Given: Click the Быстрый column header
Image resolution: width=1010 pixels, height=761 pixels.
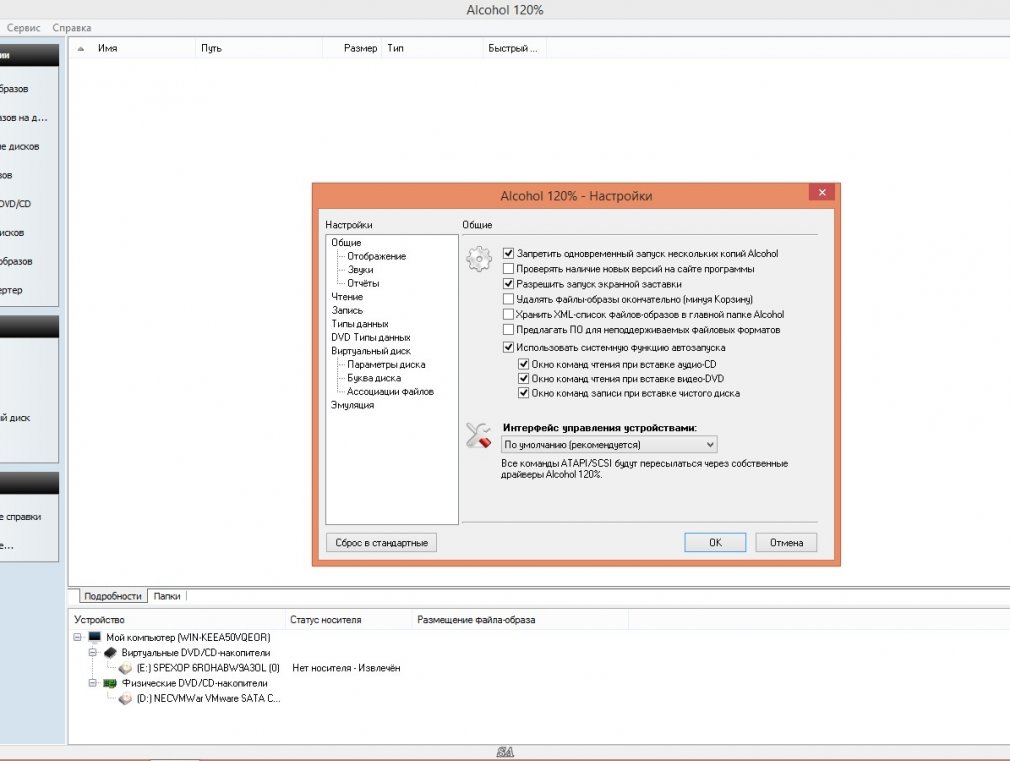Looking at the screenshot, I should pyautogui.click(x=514, y=48).
